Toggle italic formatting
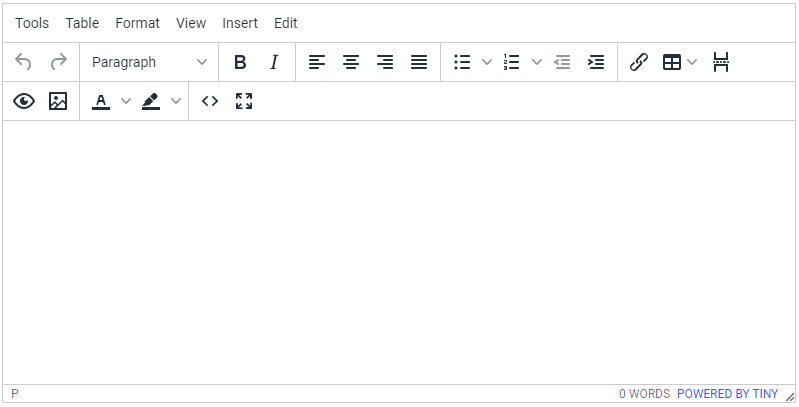Image resolution: width=799 pixels, height=407 pixels. coord(274,62)
